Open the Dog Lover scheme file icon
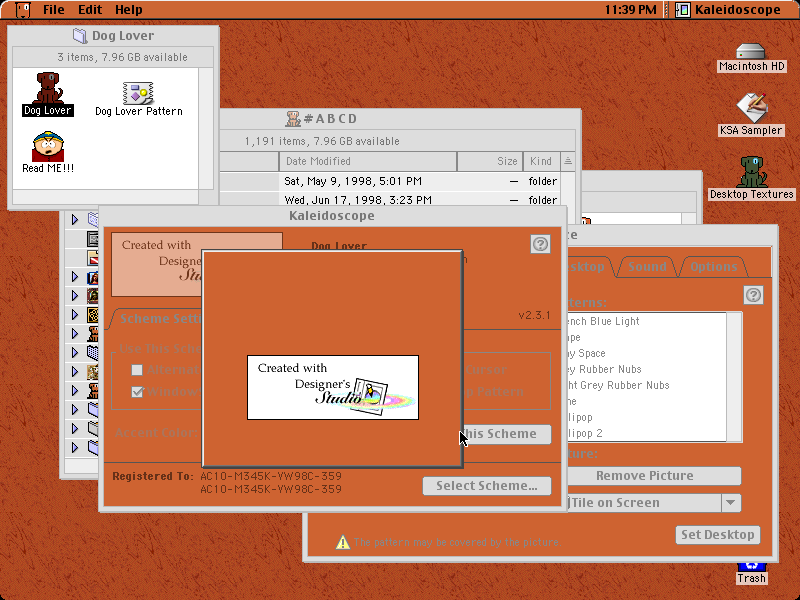Image resolution: width=800 pixels, height=600 pixels. [48, 88]
